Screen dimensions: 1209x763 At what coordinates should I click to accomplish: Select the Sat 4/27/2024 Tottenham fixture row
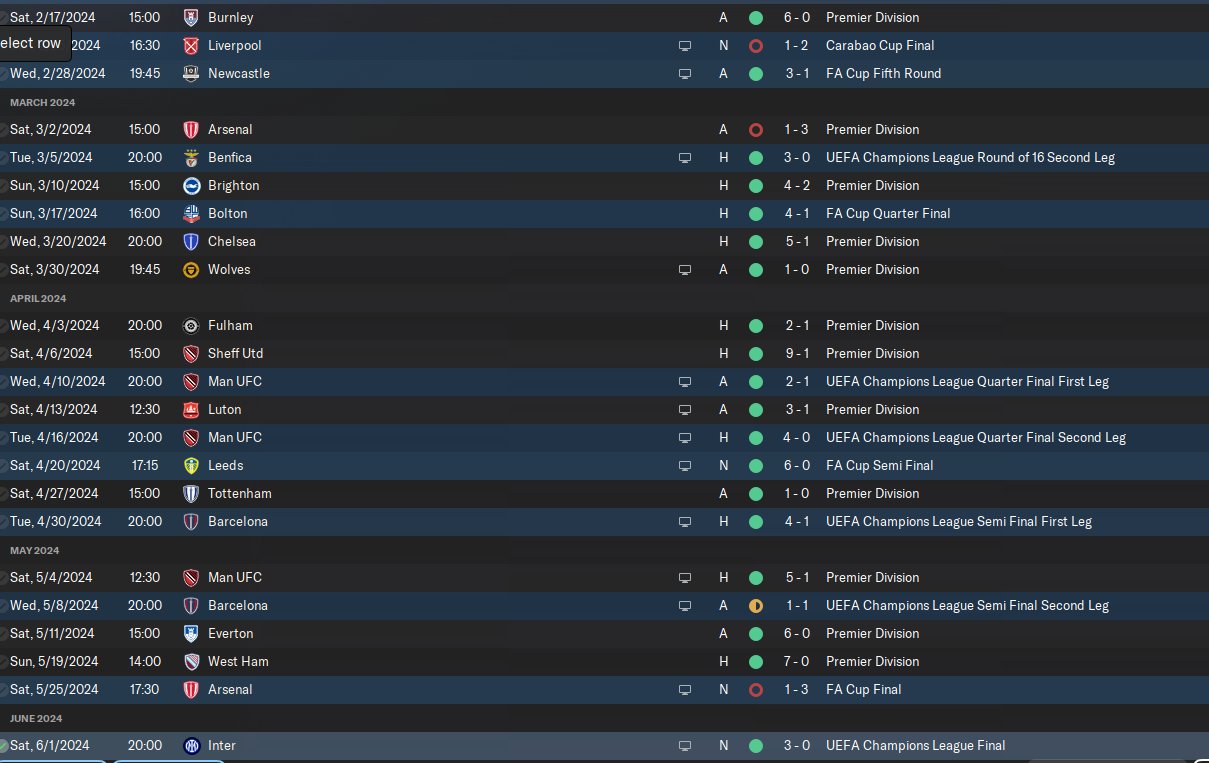(x=604, y=494)
